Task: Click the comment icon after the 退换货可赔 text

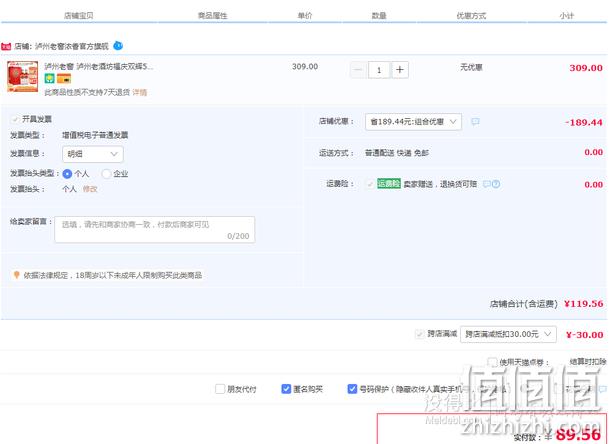Action: click(486, 184)
